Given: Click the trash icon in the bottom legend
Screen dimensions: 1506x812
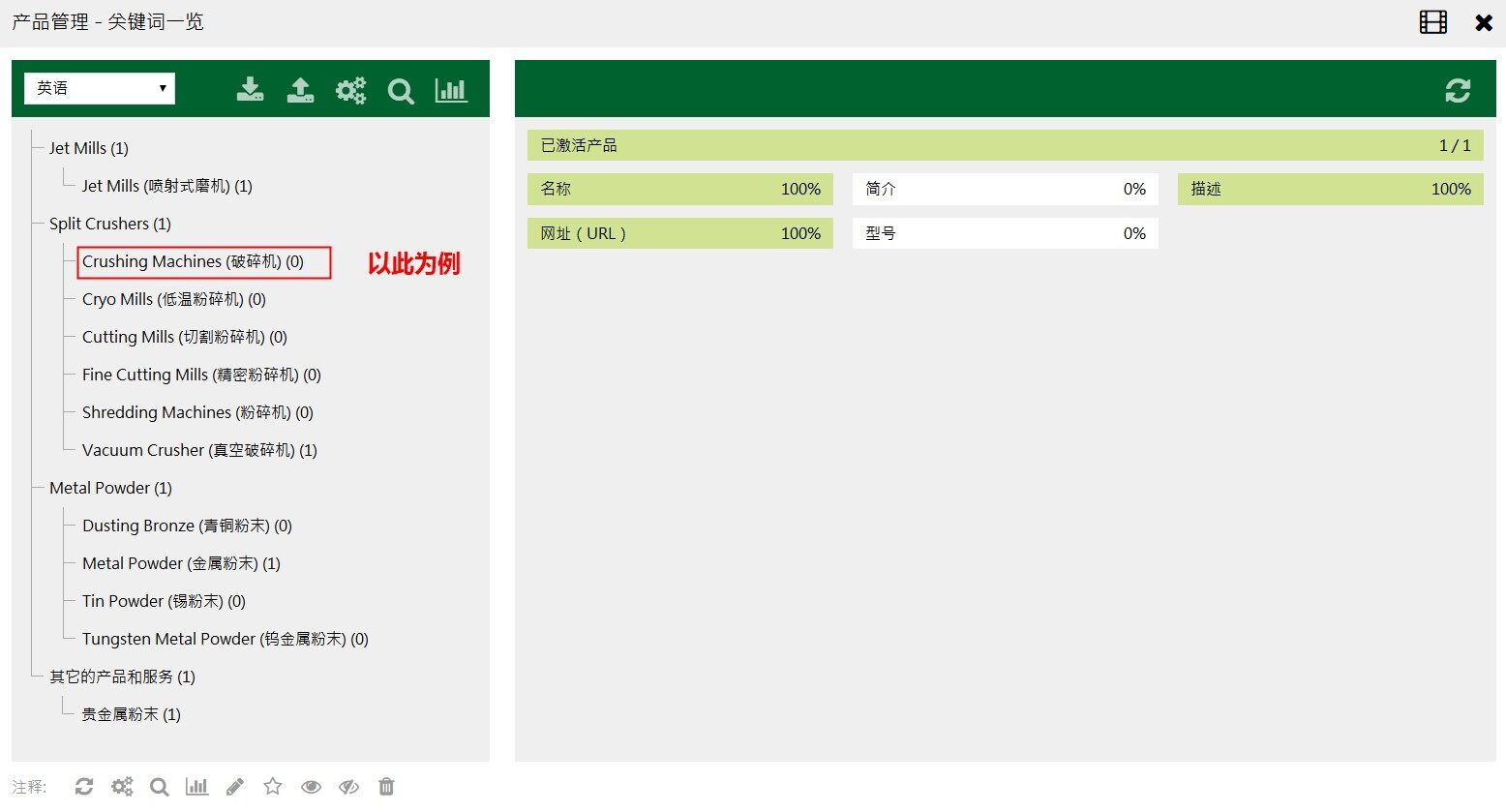Looking at the screenshot, I should pyautogui.click(x=386, y=787).
